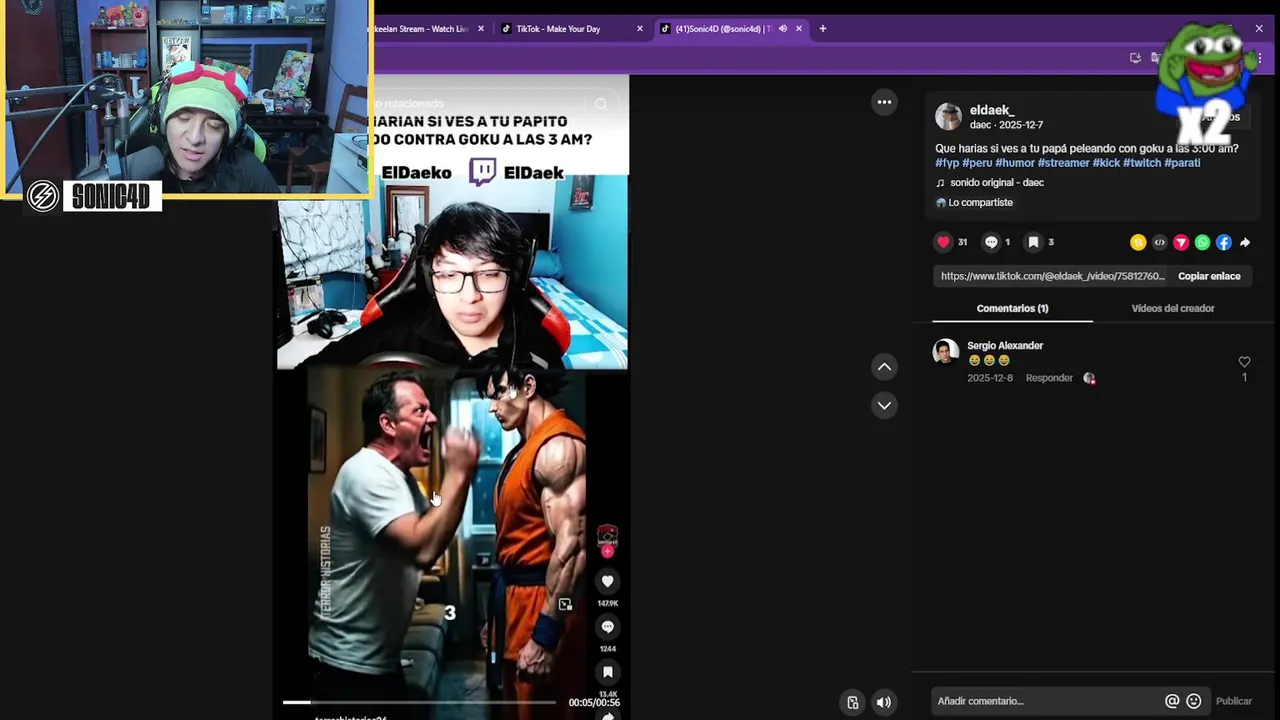This screenshot has width=1280, height=720.
Task: Reply via Responder on Sergio's comment
Action: (x=1049, y=378)
